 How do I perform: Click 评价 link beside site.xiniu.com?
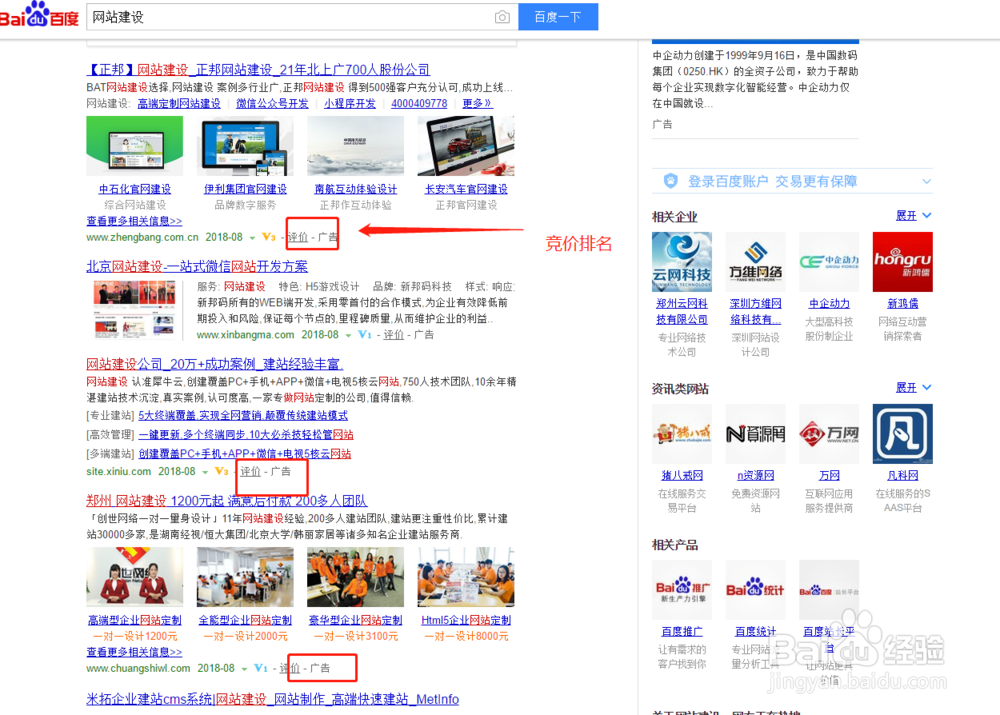pyautogui.click(x=251, y=472)
